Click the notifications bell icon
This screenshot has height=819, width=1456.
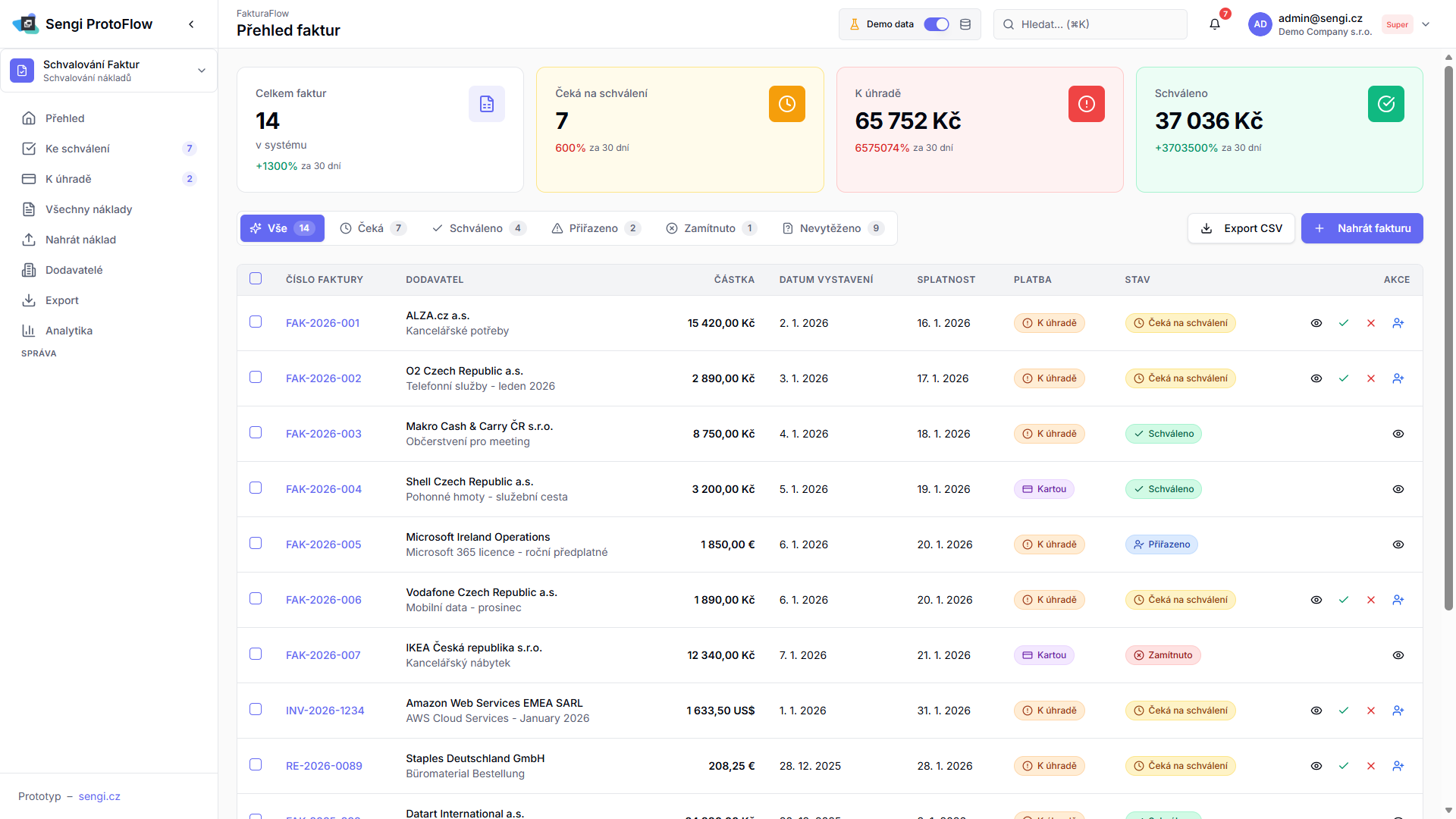click(x=1215, y=24)
